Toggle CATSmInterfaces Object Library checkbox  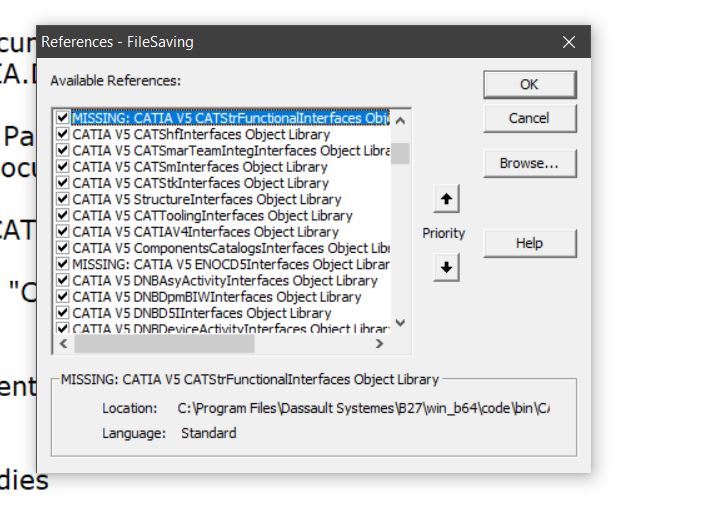tap(63, 166)
